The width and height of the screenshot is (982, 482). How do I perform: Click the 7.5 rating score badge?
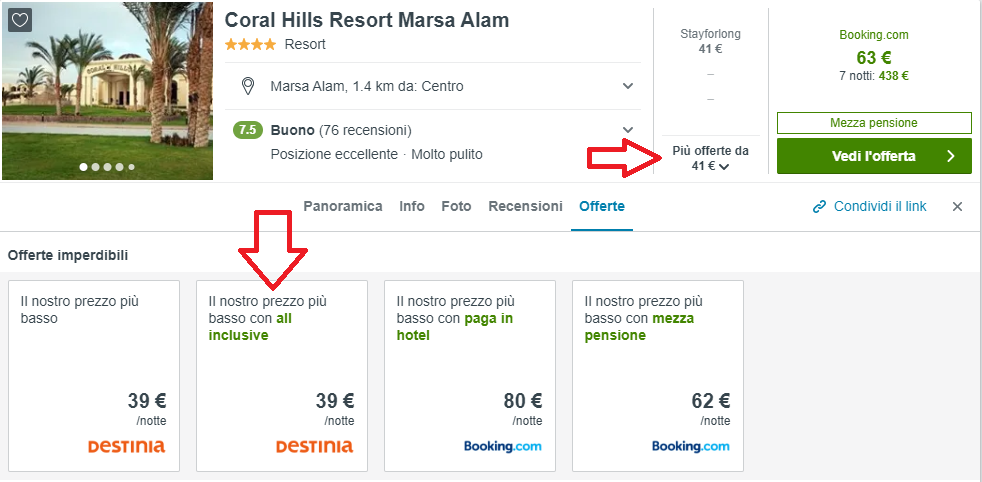pyautogui.click(x=248, y=130)
